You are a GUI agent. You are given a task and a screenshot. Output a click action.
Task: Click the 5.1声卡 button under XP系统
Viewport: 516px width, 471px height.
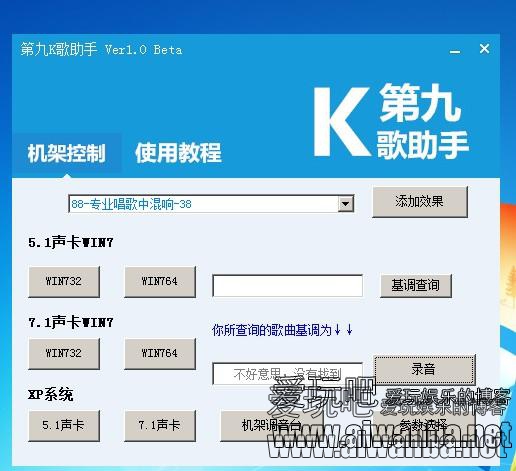point(64,426)
